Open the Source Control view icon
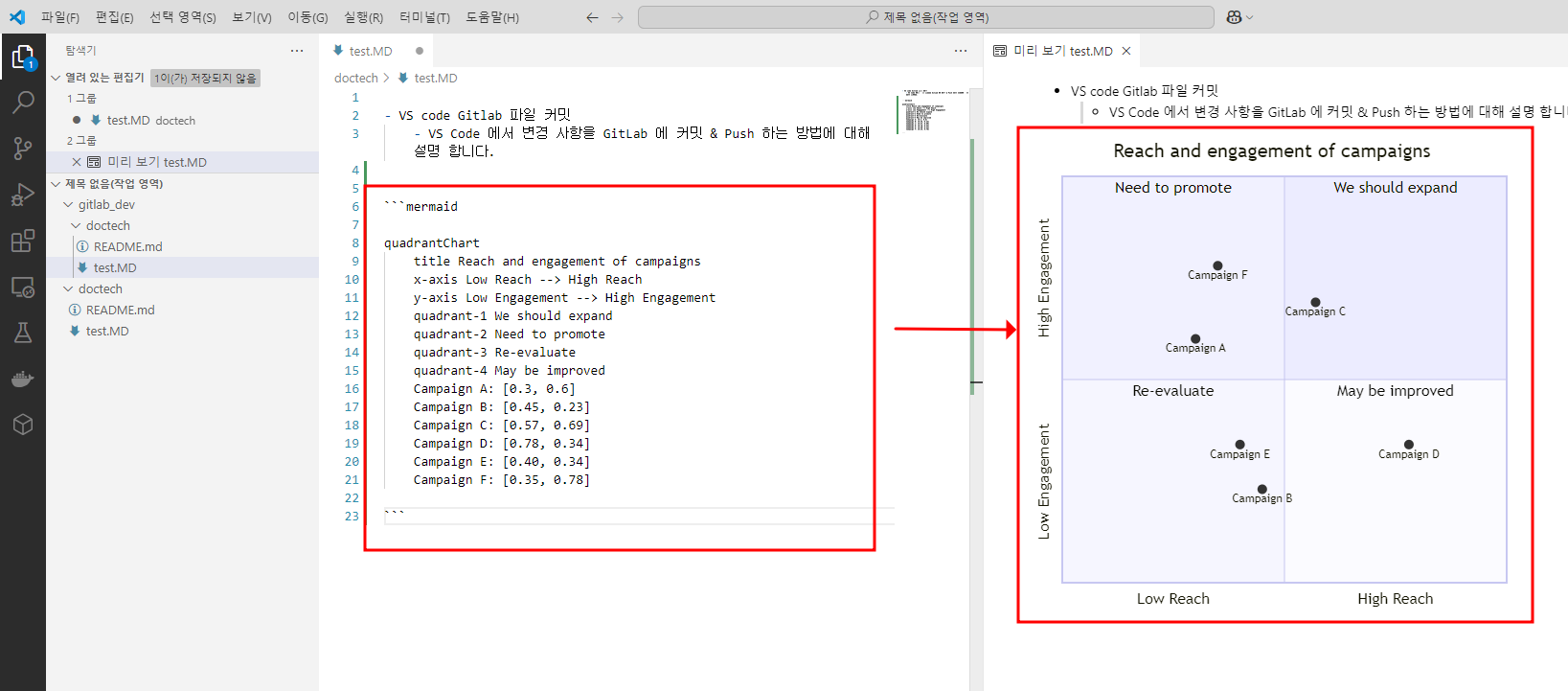1568x691 pixels. (x=23, y=148)
